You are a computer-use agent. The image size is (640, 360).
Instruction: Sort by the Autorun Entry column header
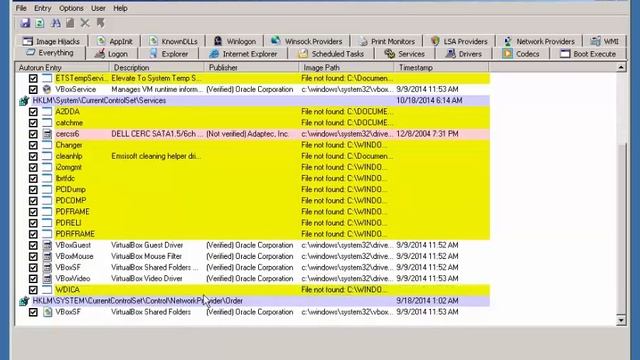[62, 67]
